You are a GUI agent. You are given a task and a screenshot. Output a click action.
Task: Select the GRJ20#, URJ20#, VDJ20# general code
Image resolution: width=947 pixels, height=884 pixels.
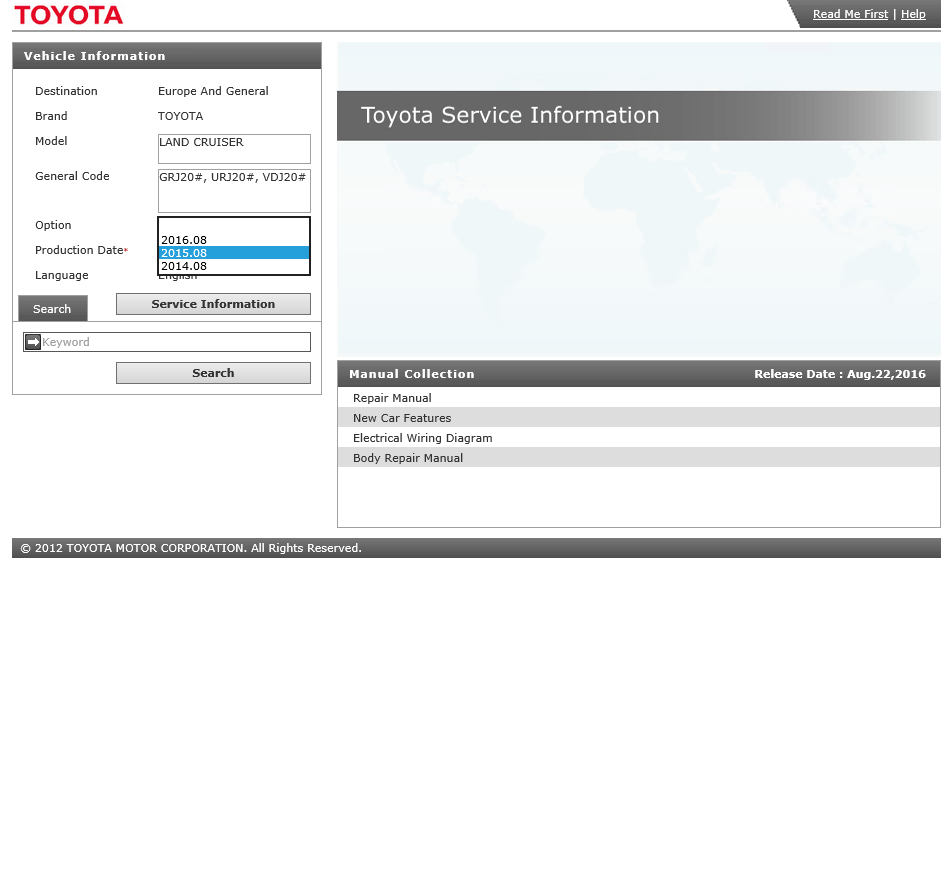pyautogui.click(x=232, y=178)
